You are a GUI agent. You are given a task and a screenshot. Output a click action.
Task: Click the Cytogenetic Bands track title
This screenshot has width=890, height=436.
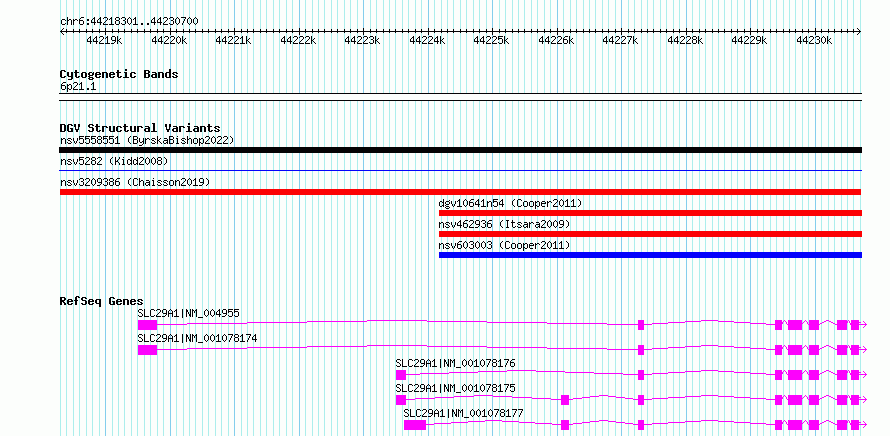tap(119, 74)
